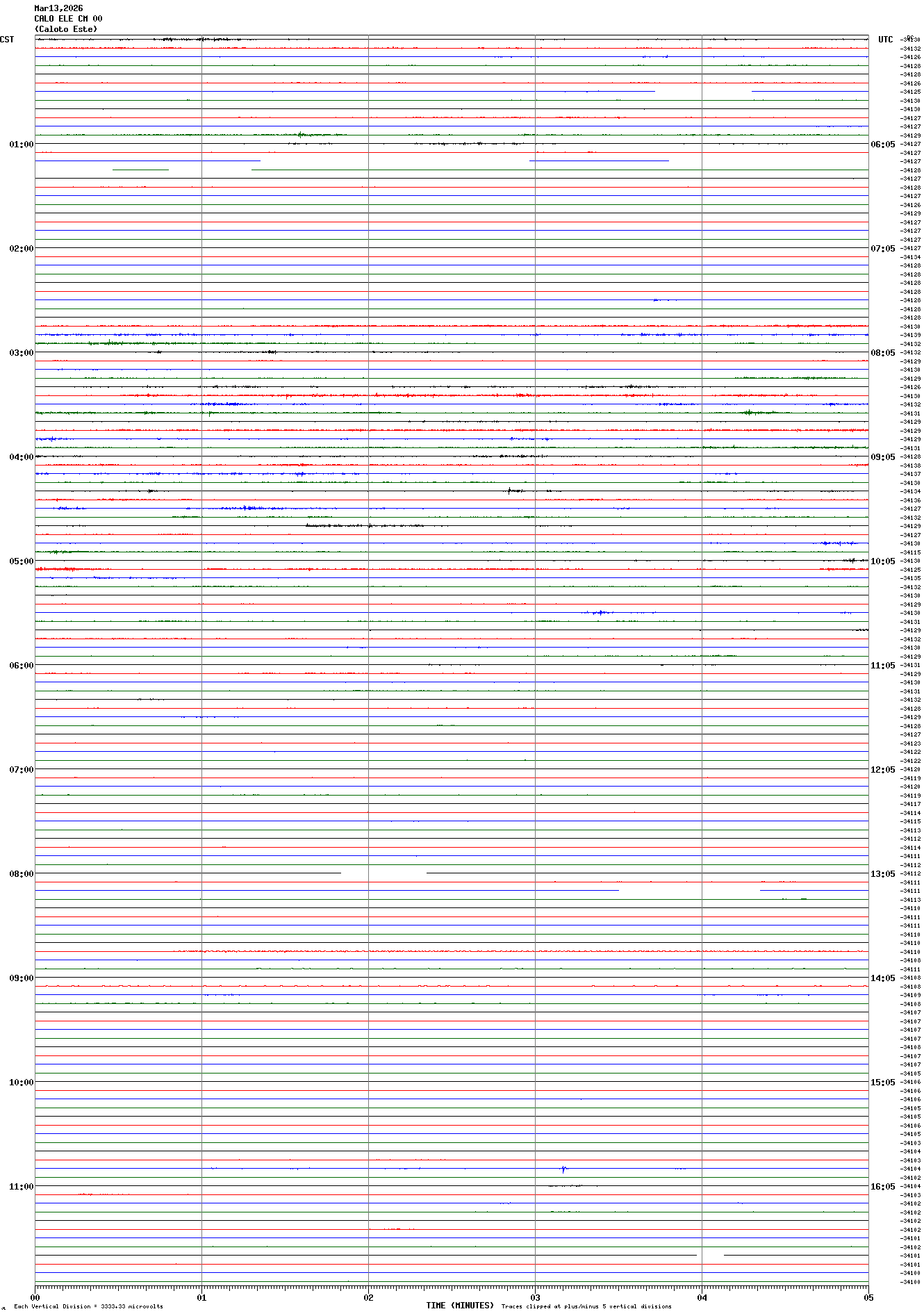The image size is (924, 1316).
Task: Select the 04 minute tick on x-axis
Action: (x=702, y=1297)
